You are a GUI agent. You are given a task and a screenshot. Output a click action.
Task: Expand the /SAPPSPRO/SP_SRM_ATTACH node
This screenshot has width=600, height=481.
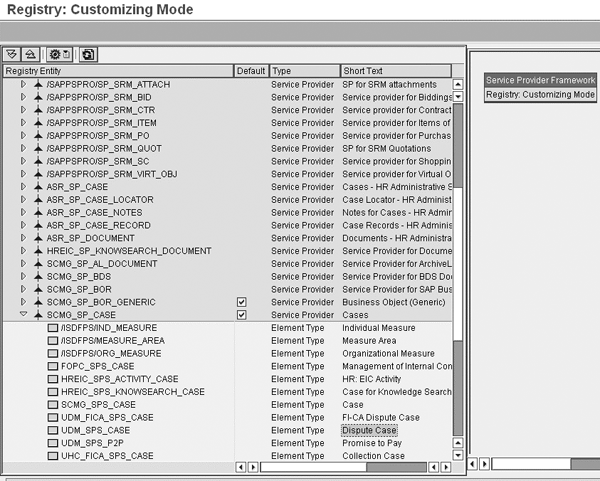point(24,85)
